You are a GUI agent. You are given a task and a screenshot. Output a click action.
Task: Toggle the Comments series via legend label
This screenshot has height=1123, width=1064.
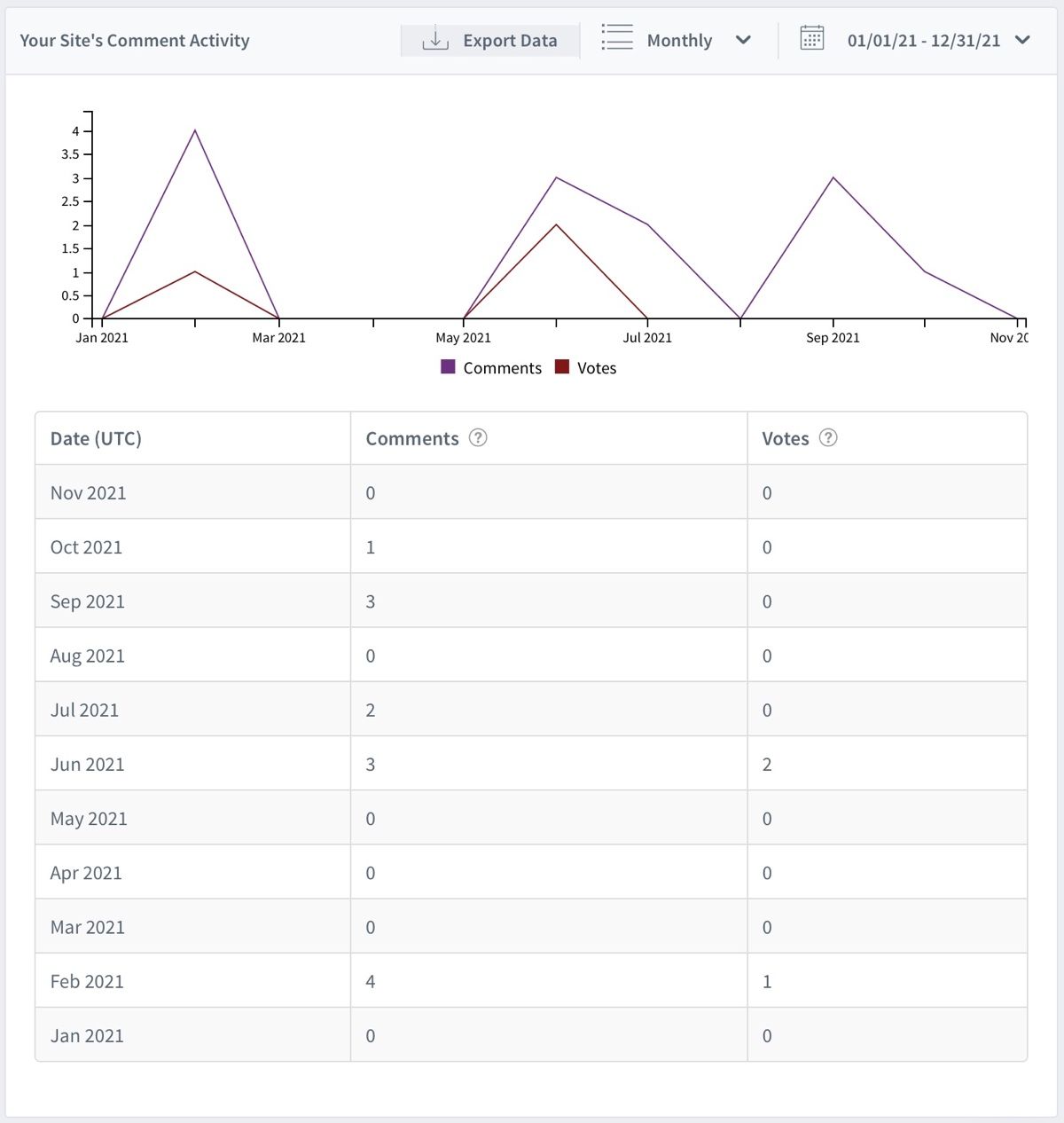click(502, 368)
